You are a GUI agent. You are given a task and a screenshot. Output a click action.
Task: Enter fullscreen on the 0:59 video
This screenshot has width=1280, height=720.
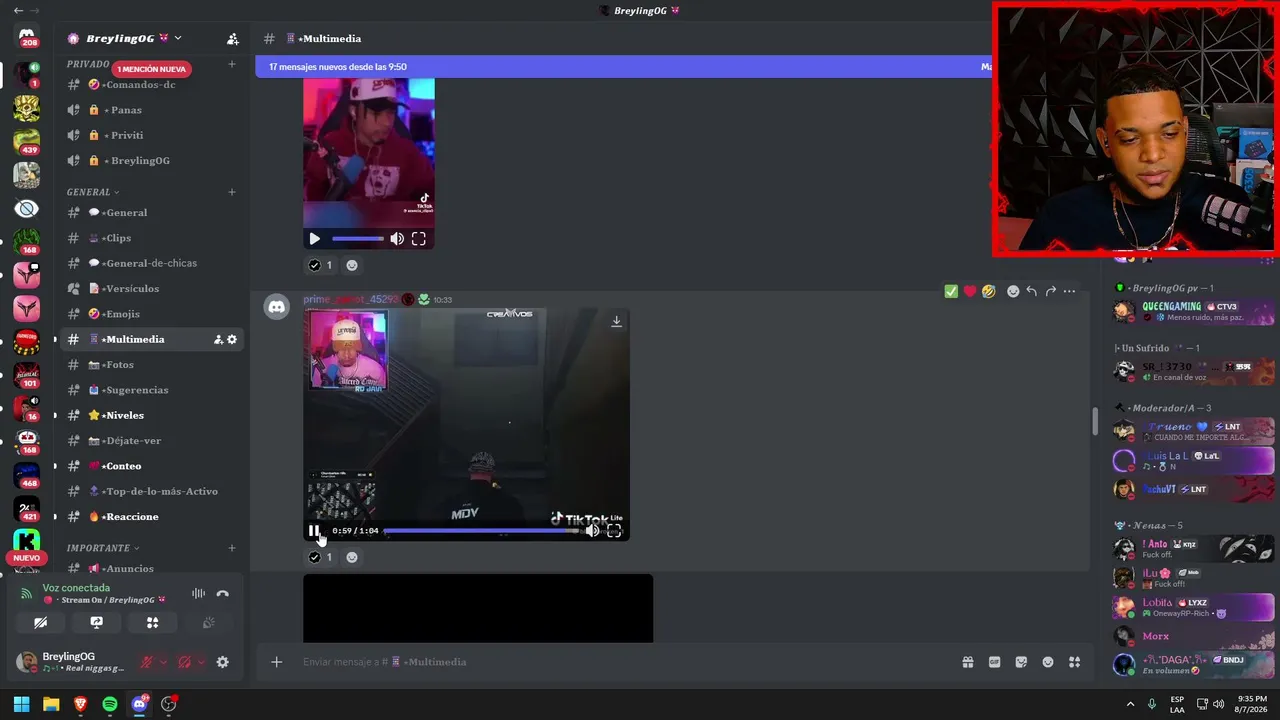614,531
